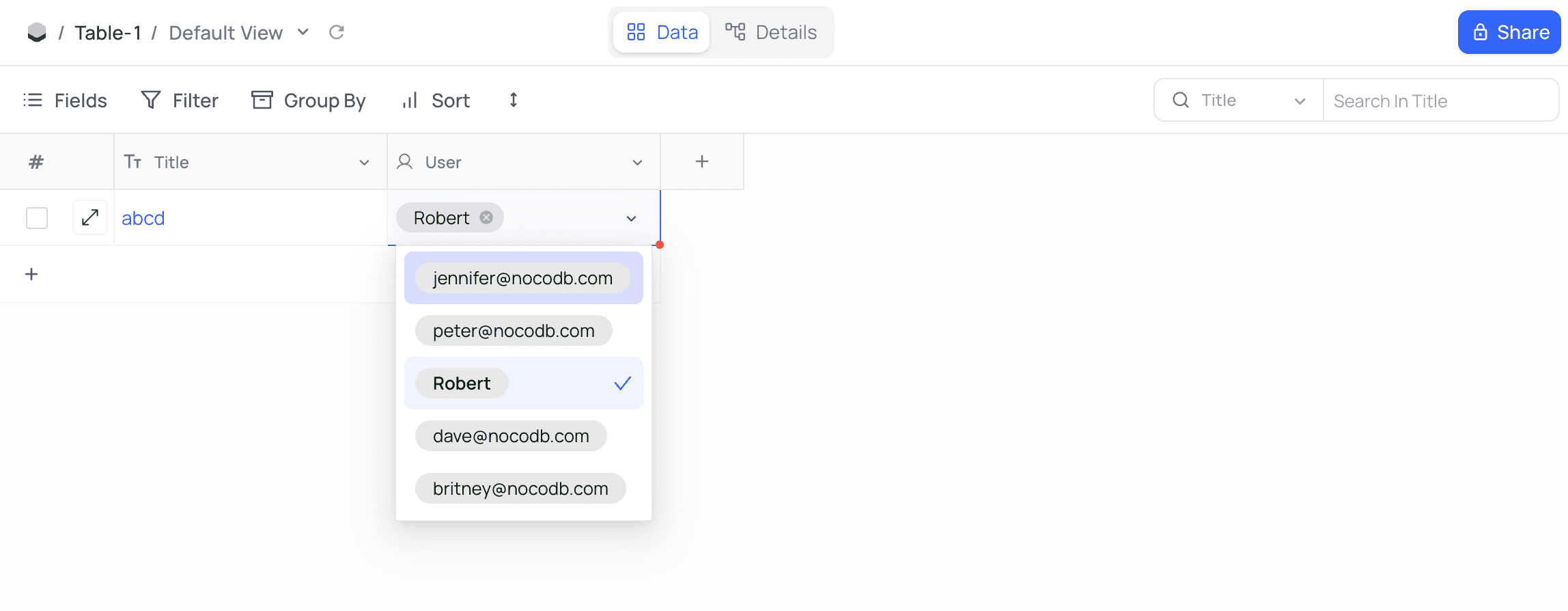Image resolution: width=1568 pixels, height=611 pixels.
Task: Click the row height adjustment icon
Action: point(514,100)
